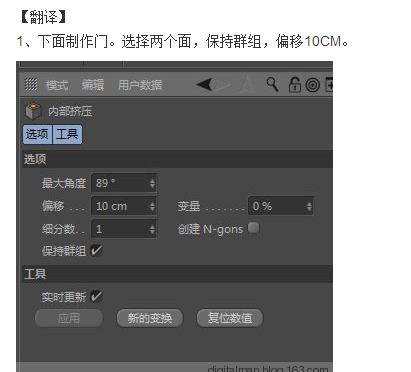The height and width of the screenshot is (372, 411).
Task: Click the circular target icon
Action: point(313,85)
